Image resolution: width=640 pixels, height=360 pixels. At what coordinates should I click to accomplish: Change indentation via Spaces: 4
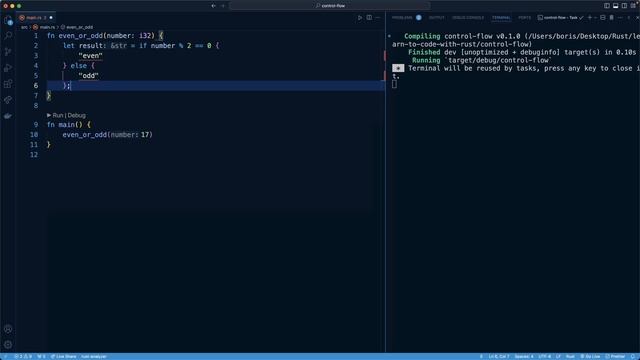tap(524, 356)
